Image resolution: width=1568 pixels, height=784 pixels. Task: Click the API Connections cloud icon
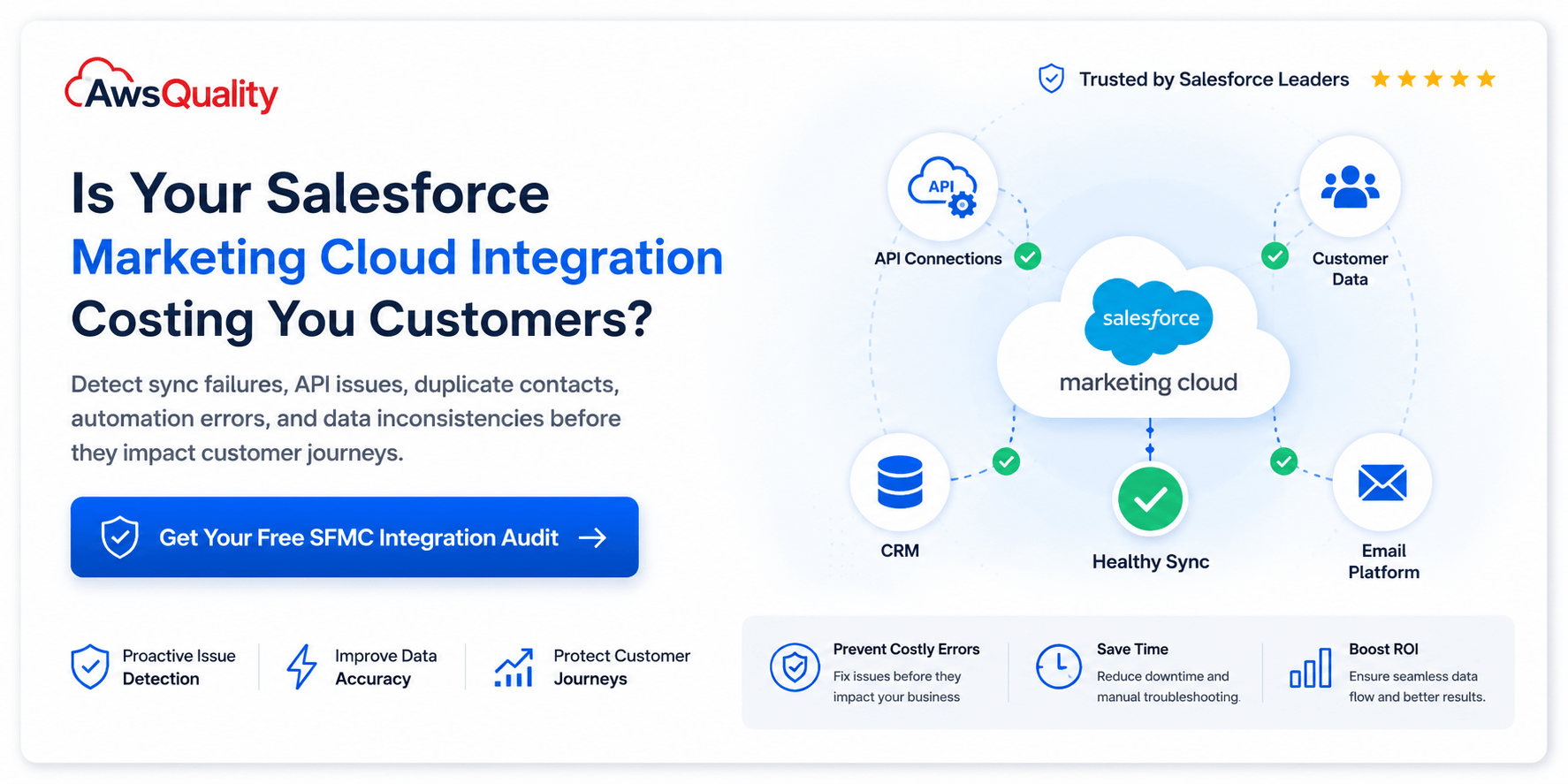pyautogui.click(x=942, y=186)
